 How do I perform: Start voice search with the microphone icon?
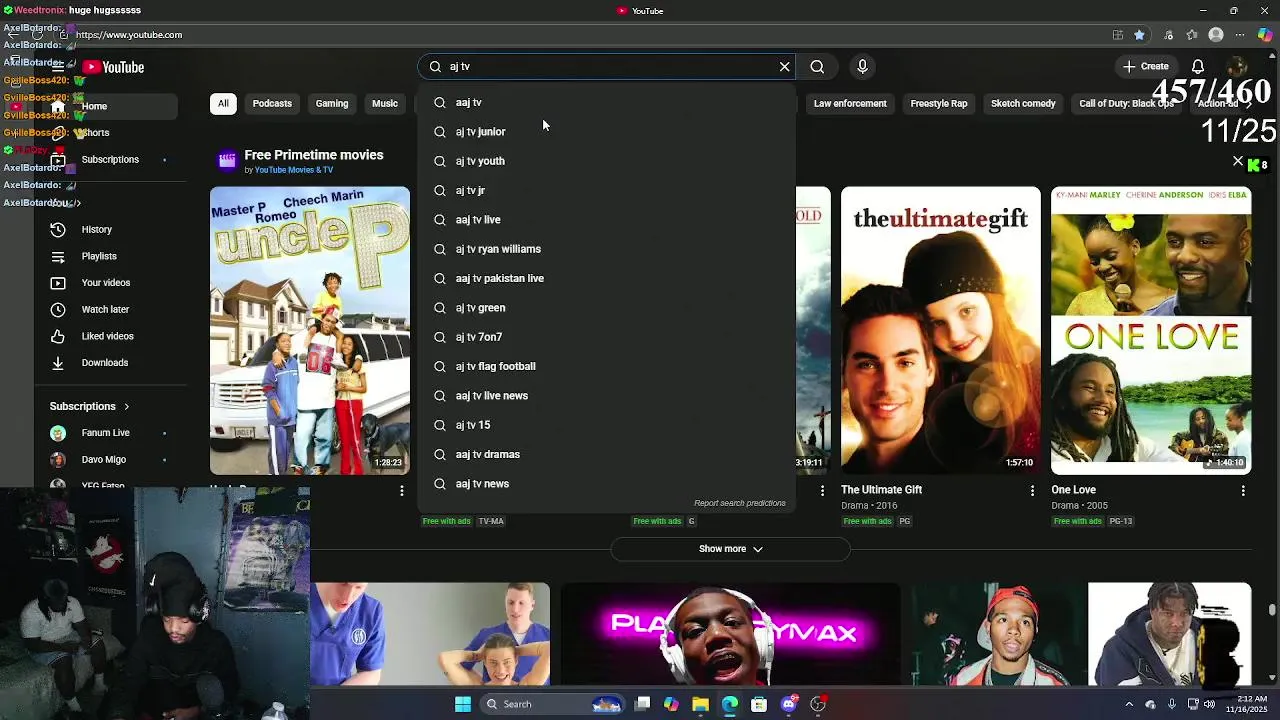tap(862, 67)
